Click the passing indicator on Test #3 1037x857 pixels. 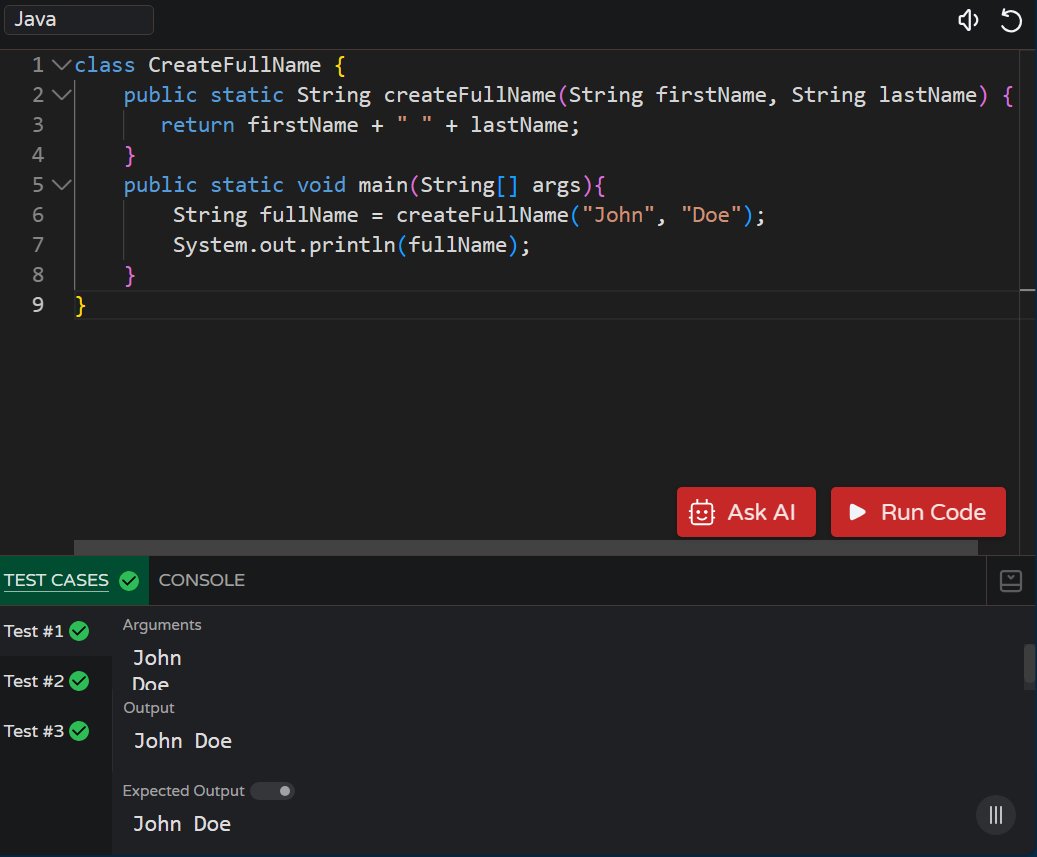tap(77, 731)
